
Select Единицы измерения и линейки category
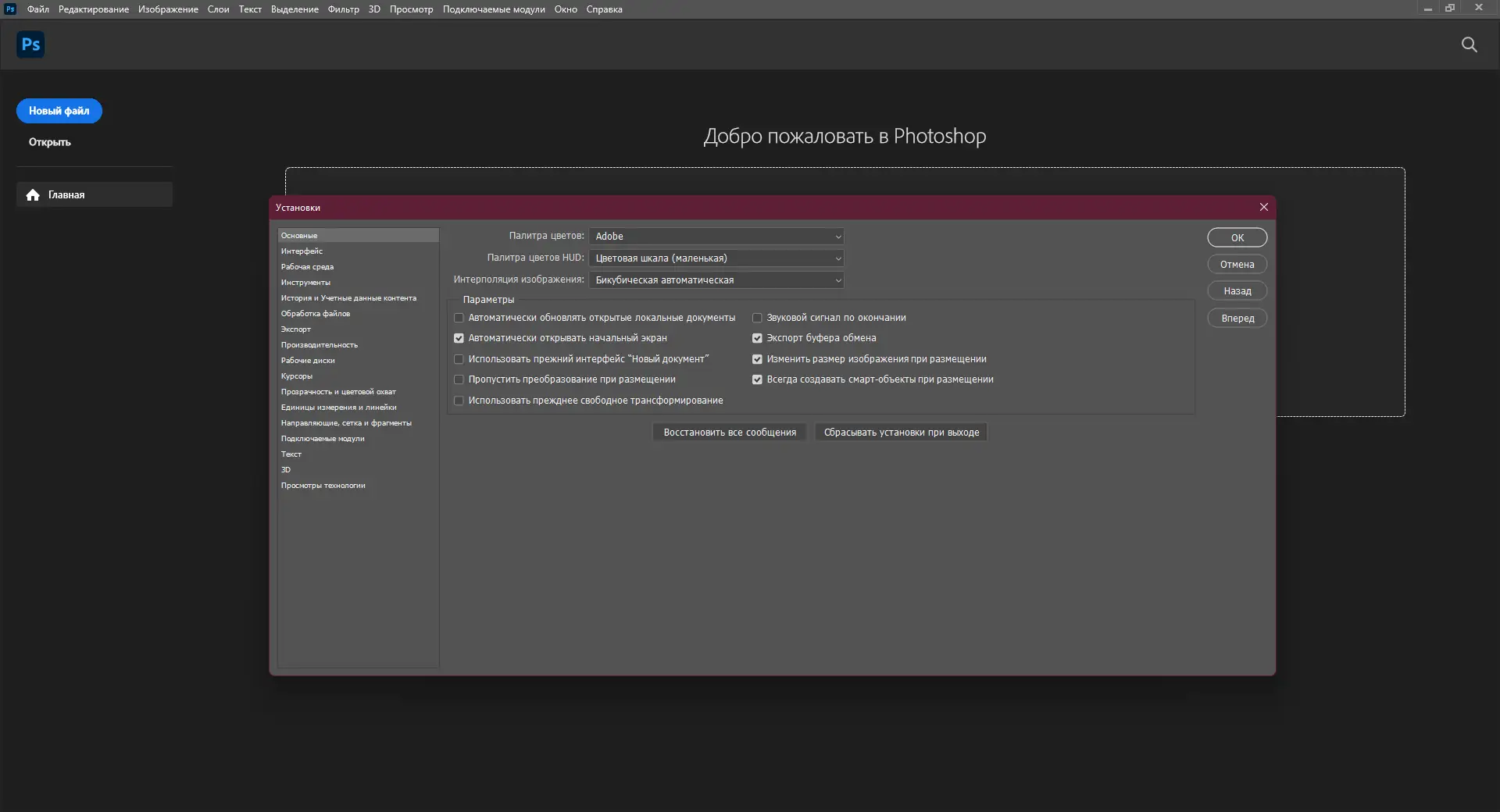[x=358, y=407]
